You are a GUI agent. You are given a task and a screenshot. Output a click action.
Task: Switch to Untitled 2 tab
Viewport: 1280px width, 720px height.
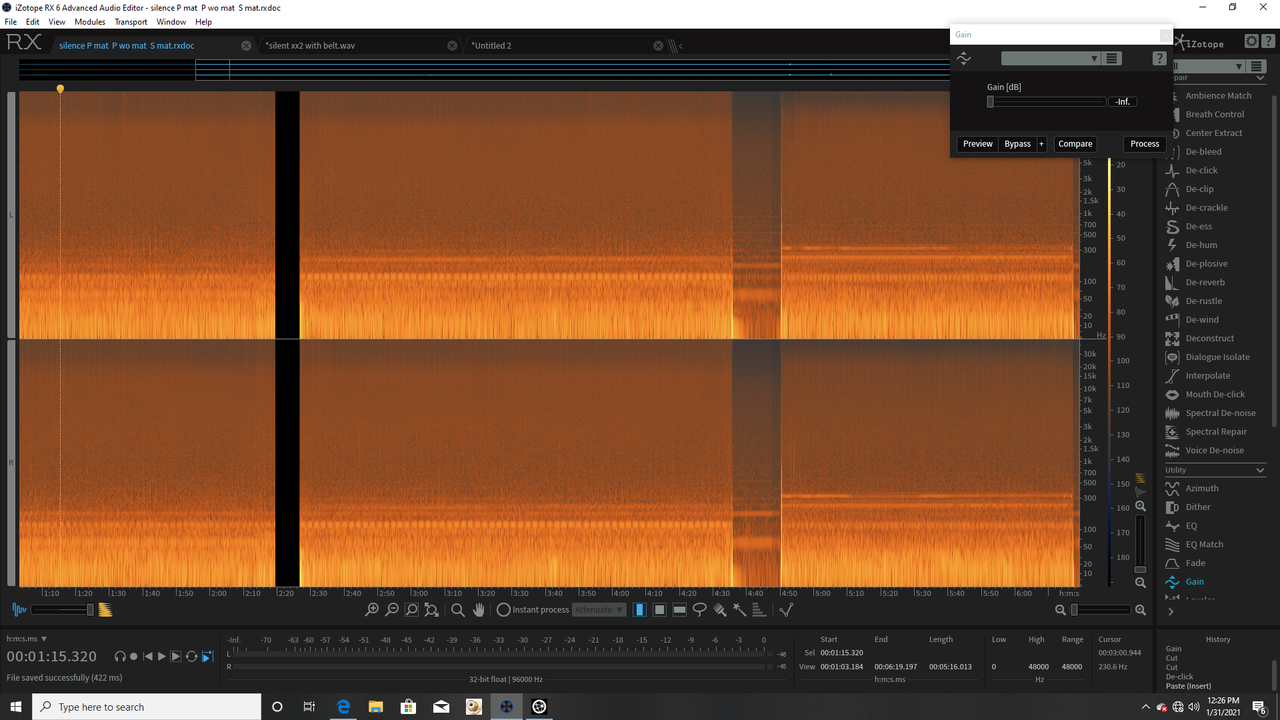coord(491,46)
